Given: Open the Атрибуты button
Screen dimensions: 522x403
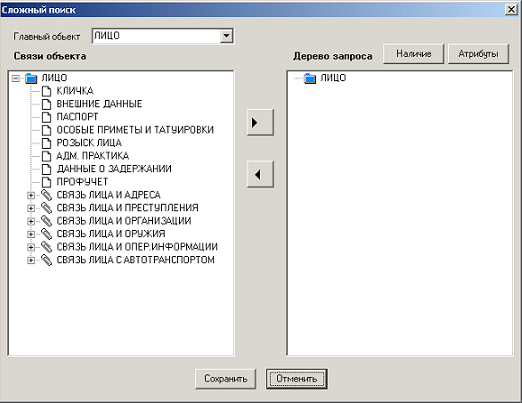Looking at the screenshot, I should (x=478, y=54).
